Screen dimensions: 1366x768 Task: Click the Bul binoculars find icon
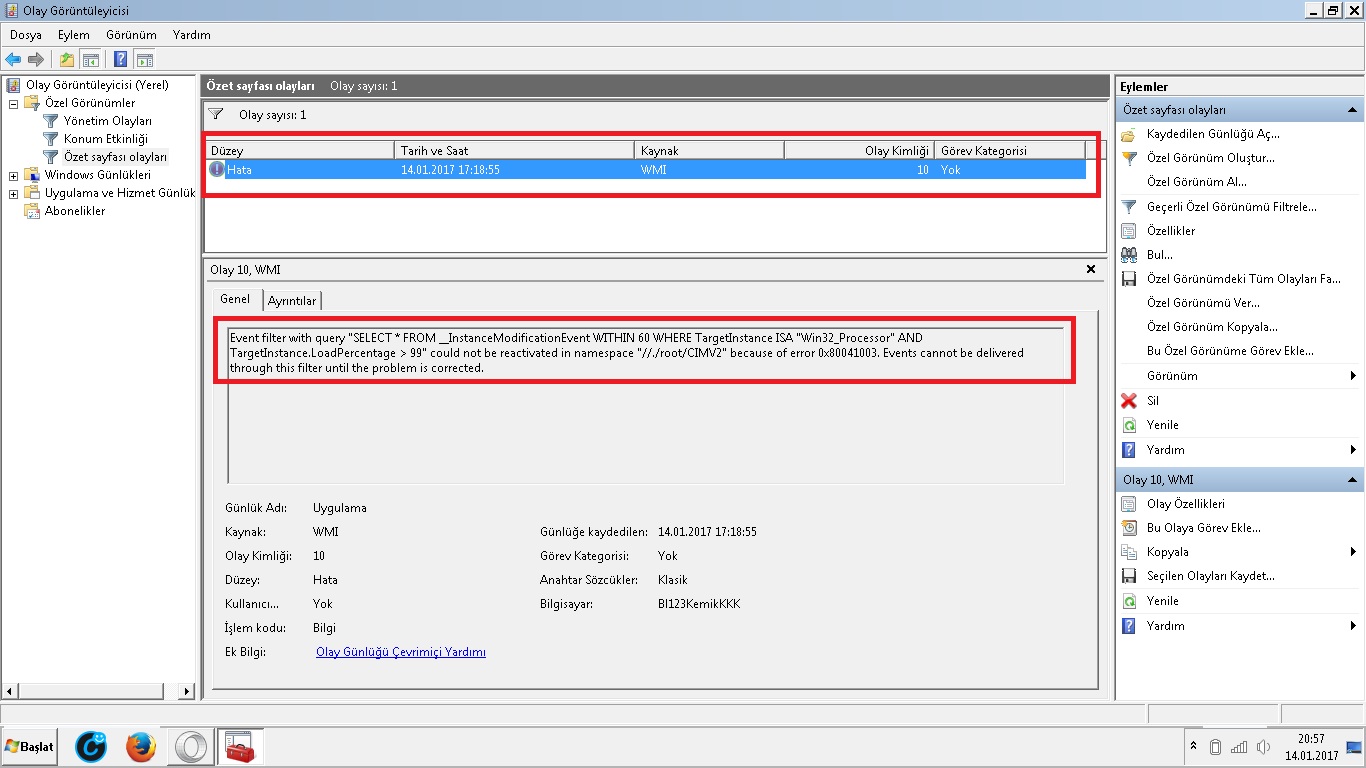pos(1129,255)
